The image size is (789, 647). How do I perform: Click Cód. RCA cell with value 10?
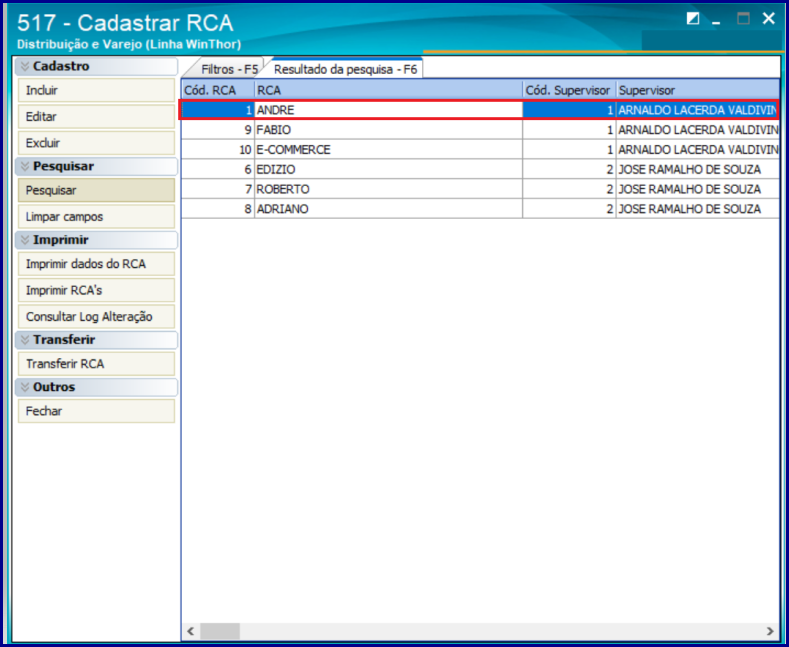(218, 149)
